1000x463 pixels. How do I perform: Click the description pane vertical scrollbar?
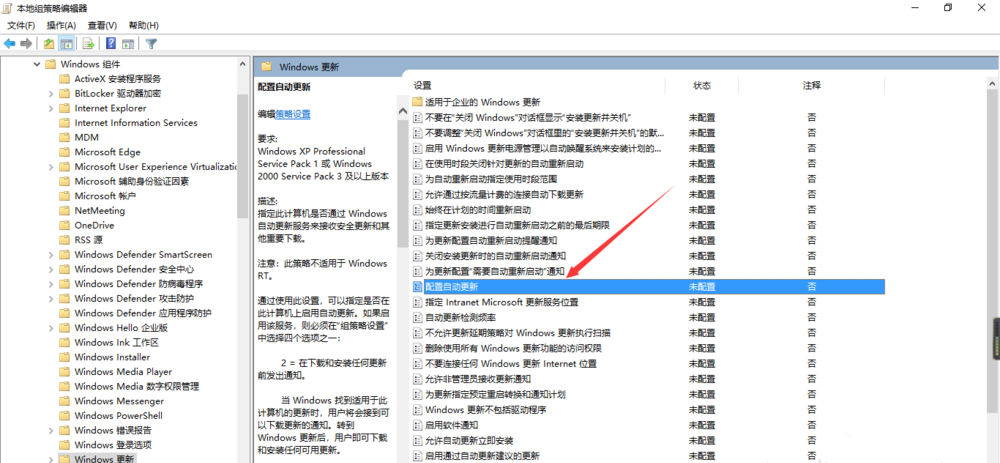click(402, 281)
